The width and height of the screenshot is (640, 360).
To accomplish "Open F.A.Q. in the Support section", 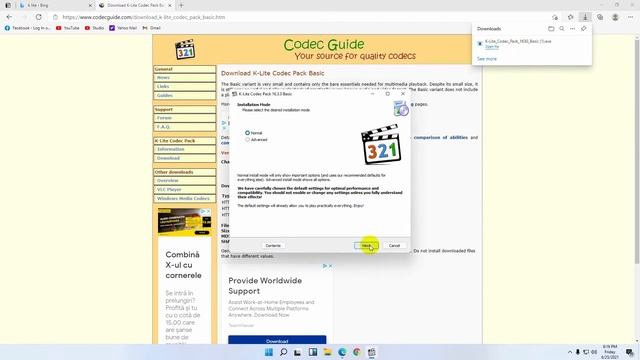I will (185, 127).
